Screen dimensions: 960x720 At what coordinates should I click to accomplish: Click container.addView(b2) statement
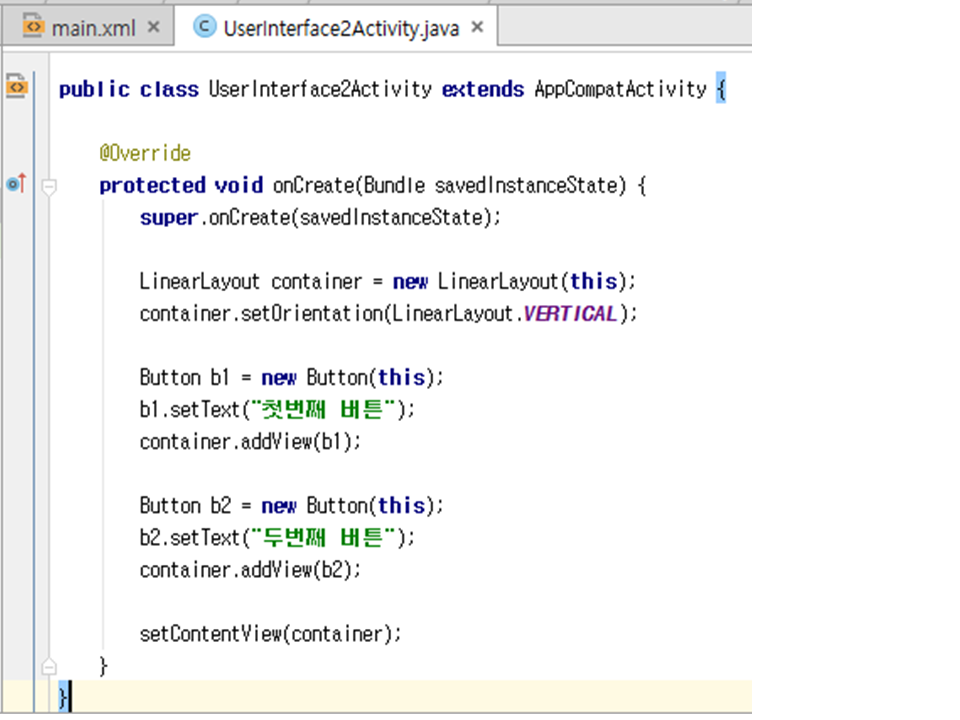point(250,569)
